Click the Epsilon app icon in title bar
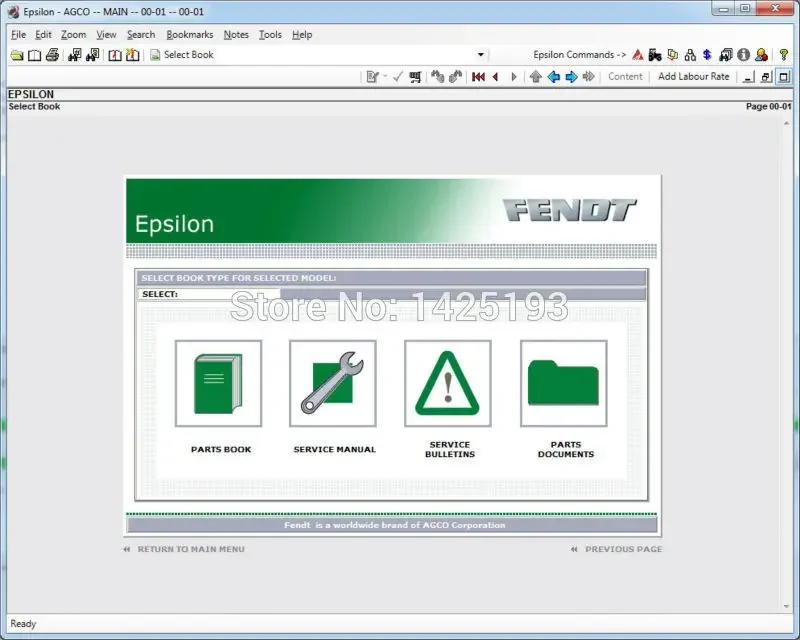Screen dimensions: 800x640 (x=14, y=12)
